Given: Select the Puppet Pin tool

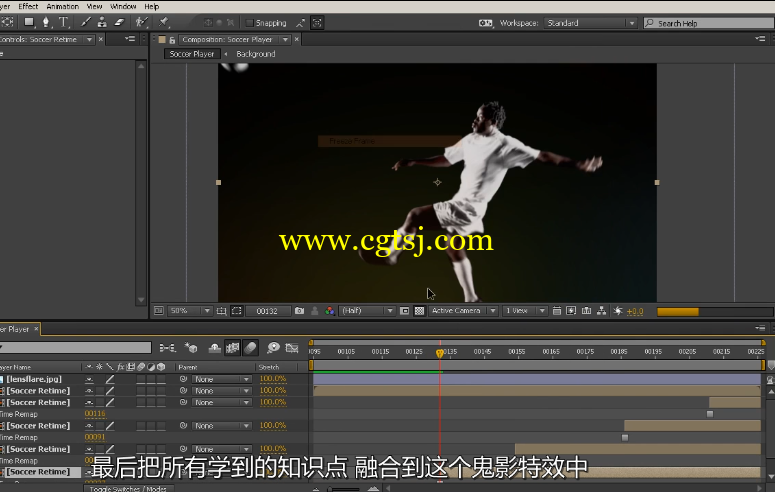Looking at the screenshot, I should tap(164, 22).
